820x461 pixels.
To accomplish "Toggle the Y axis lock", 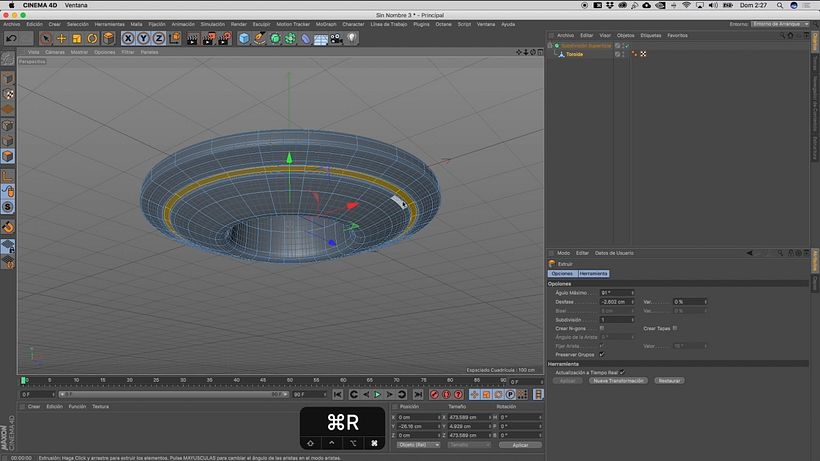I will pos(143,38).
